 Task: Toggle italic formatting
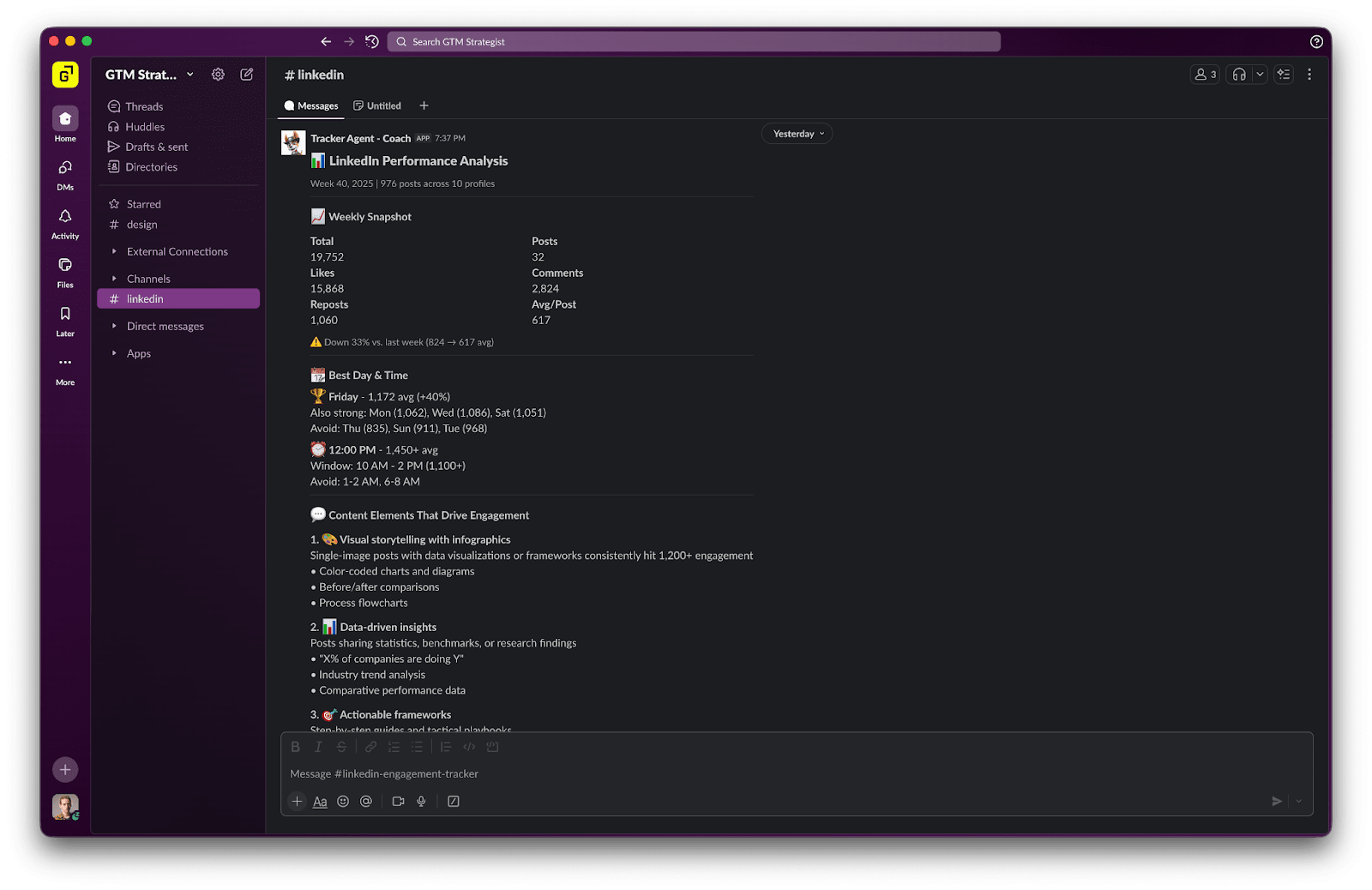(x=318, y=747)
